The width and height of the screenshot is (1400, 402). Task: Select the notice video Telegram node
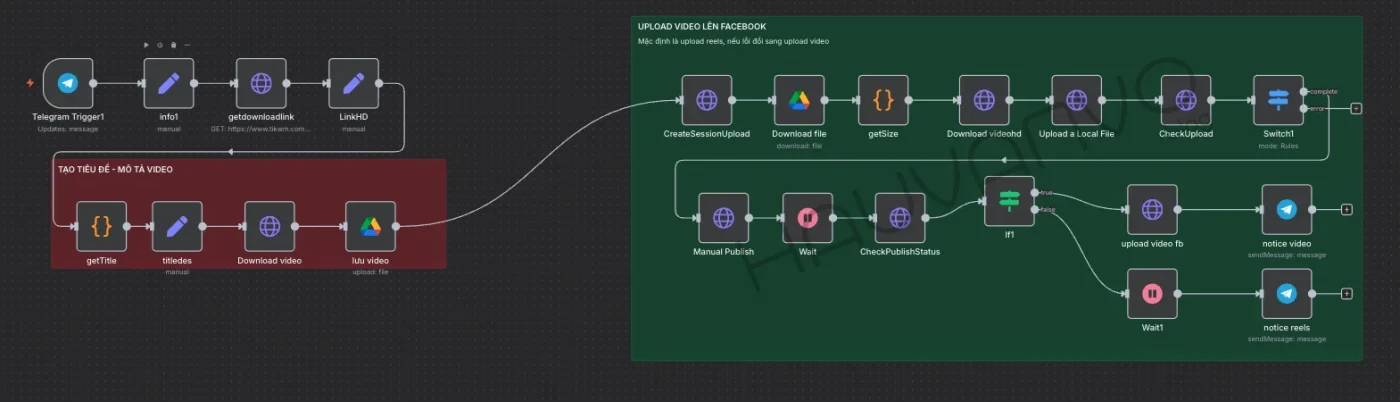coord(1287,209)
